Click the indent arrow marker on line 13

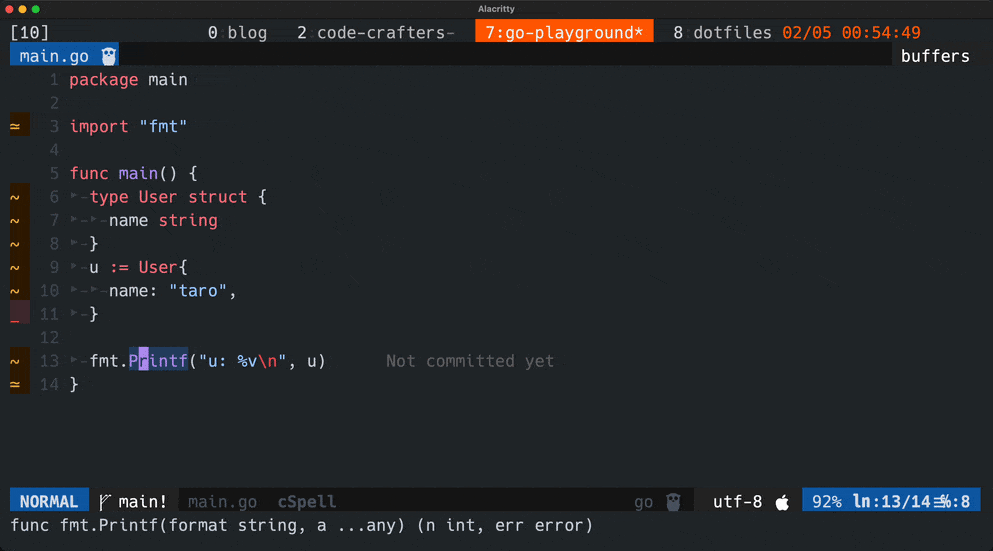pos(76,361)
